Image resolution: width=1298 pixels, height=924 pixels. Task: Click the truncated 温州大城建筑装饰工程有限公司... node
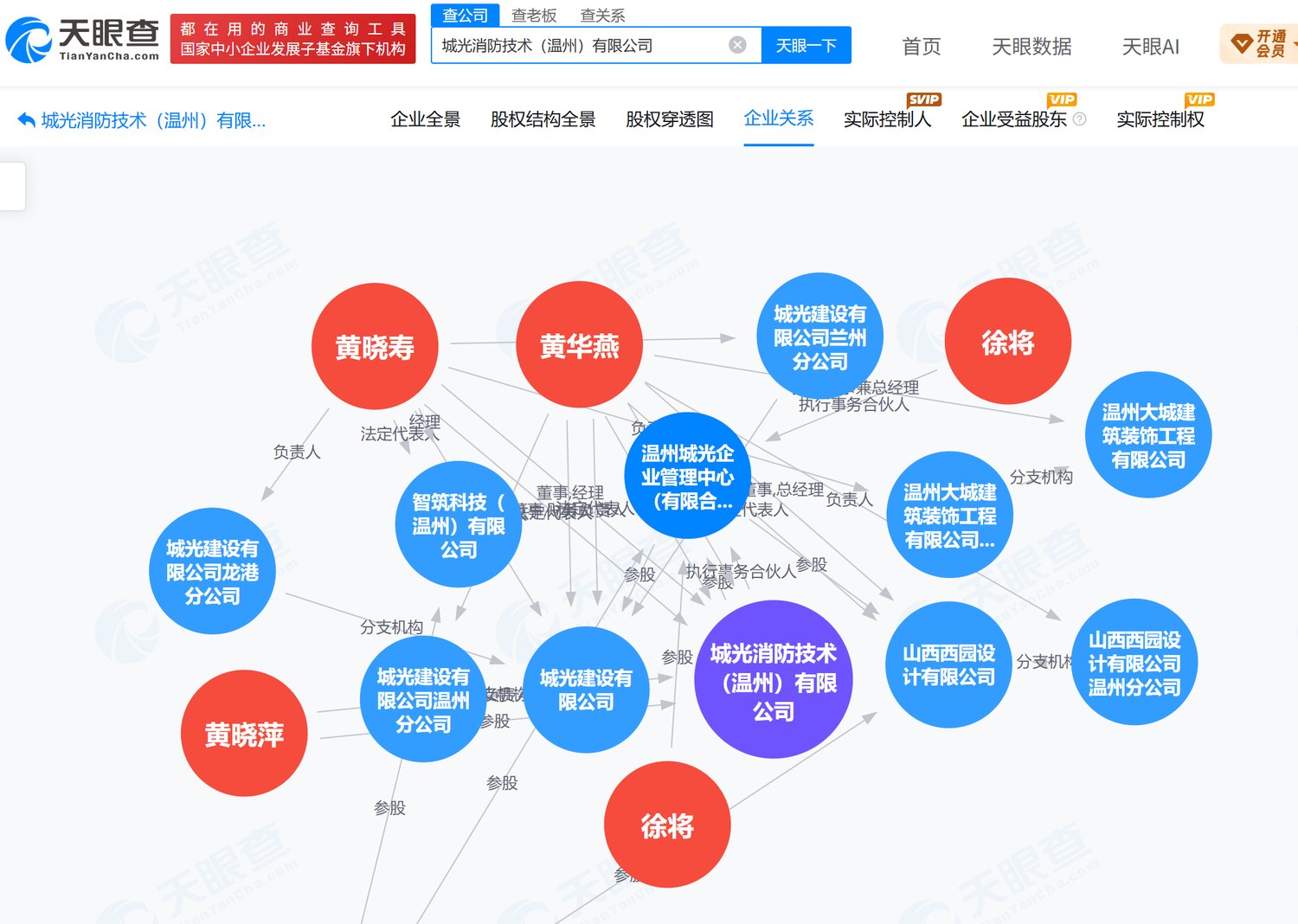pos(949,515)
